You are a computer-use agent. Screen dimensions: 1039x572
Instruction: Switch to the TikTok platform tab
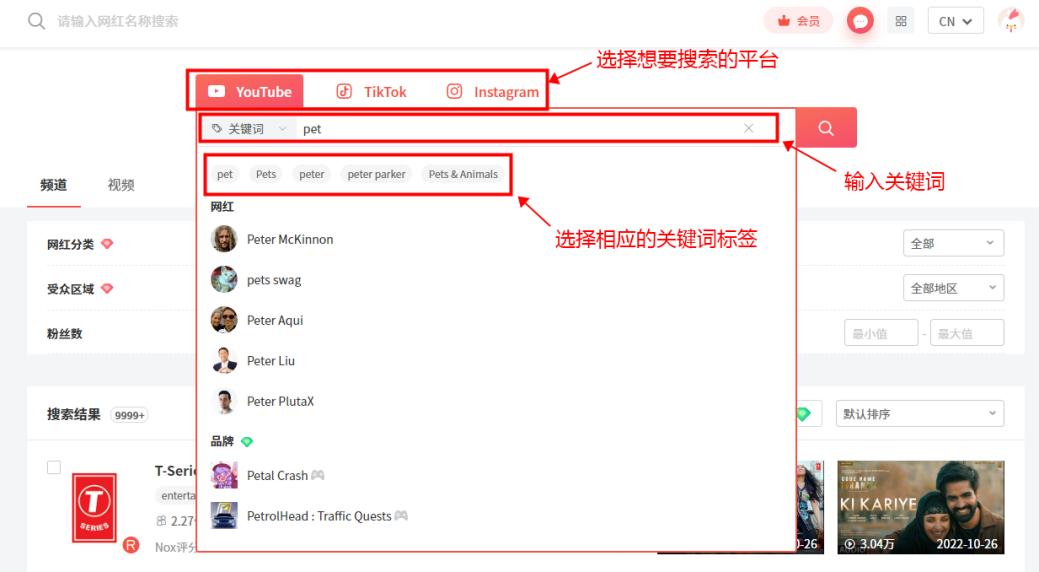pyautogui.click(x=371, y=92)
